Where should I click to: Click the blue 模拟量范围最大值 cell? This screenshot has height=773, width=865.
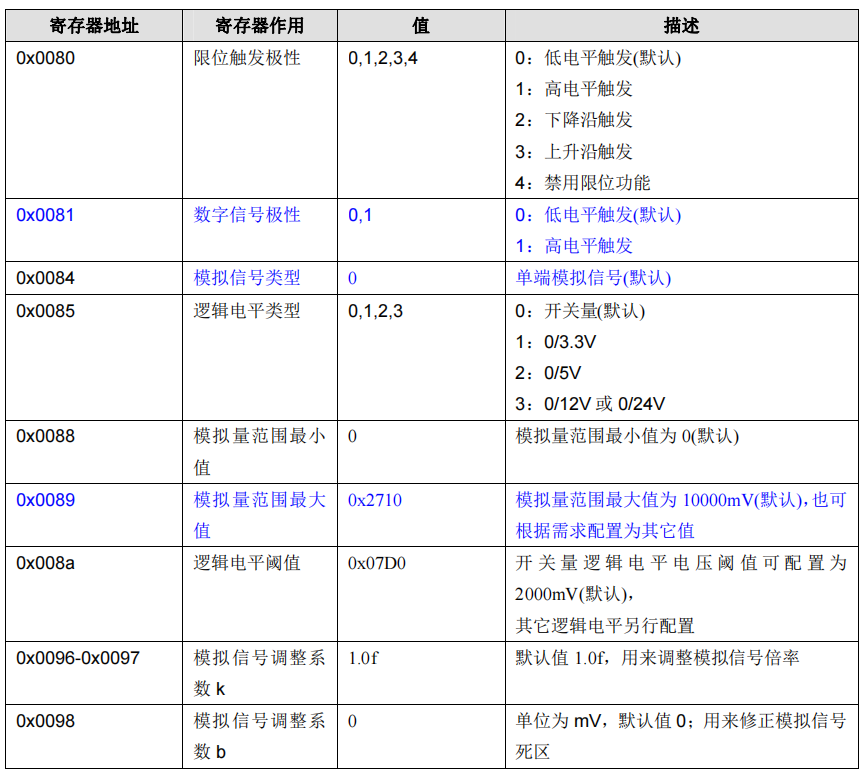click(259, 515)
